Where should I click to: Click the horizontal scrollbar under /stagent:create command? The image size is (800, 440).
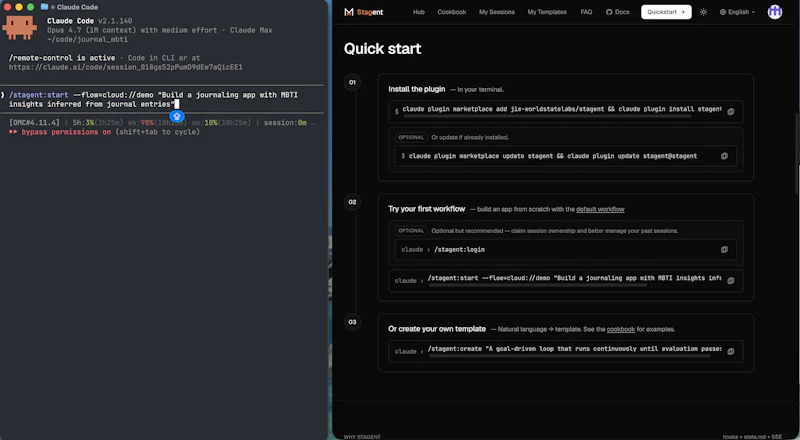569,356
